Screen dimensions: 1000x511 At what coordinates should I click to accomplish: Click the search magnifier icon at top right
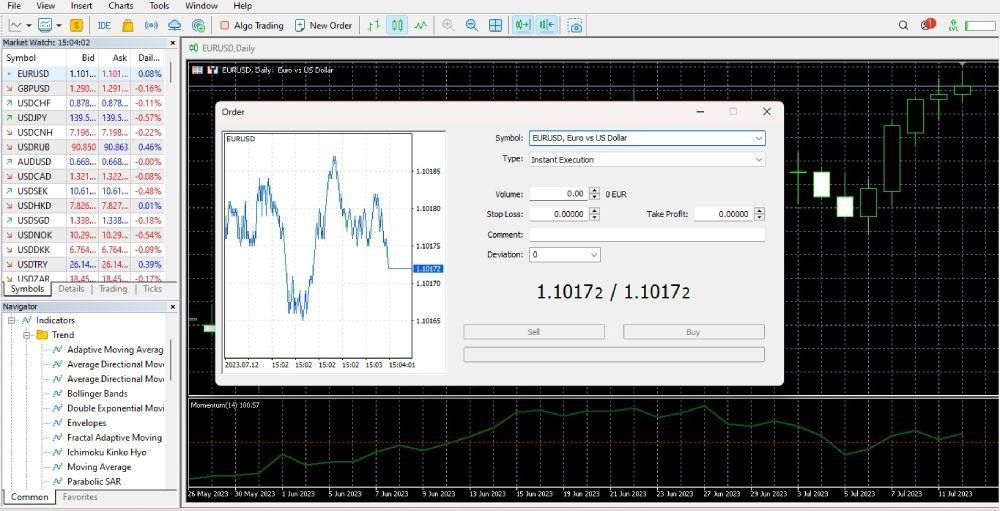[x=904, y=25]
